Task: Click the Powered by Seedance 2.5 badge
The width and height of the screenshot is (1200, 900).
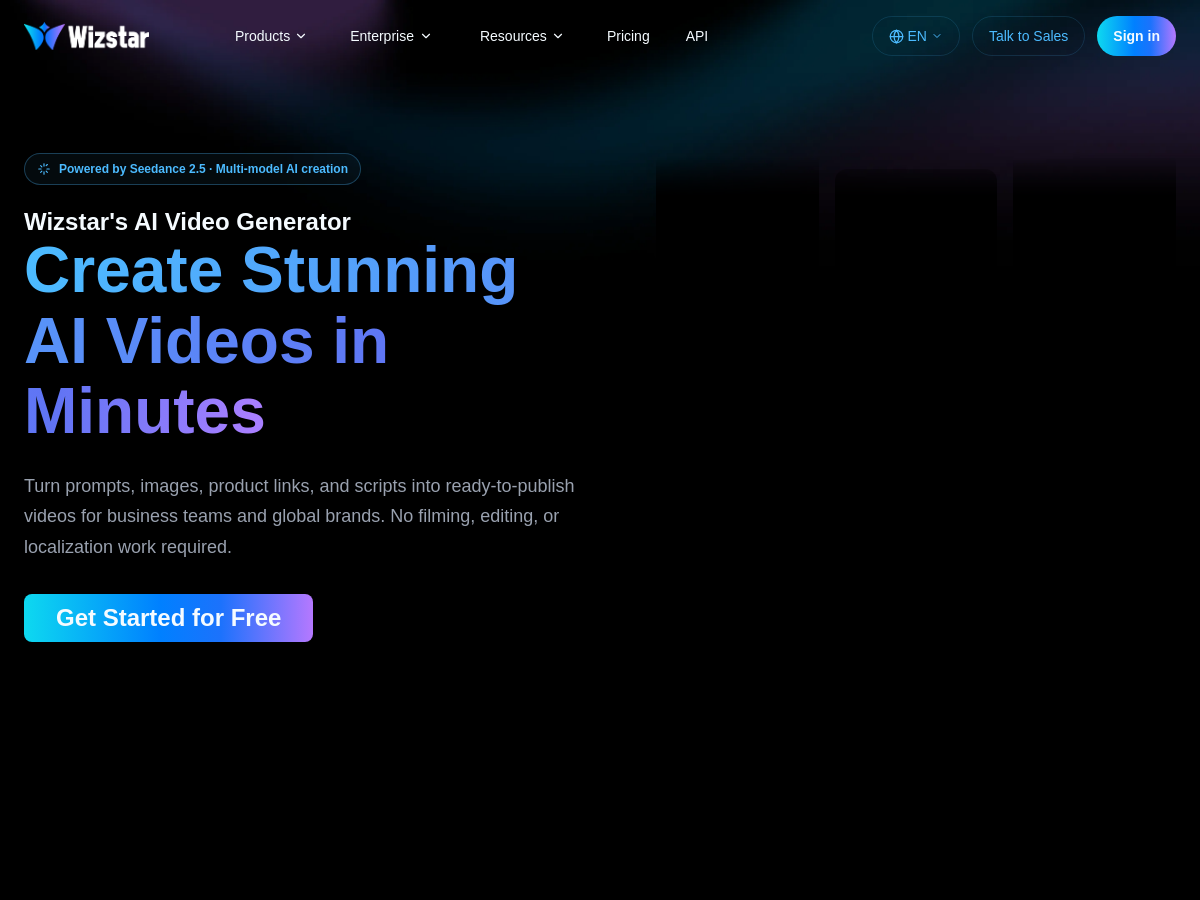Action: (x=192, y=169)
